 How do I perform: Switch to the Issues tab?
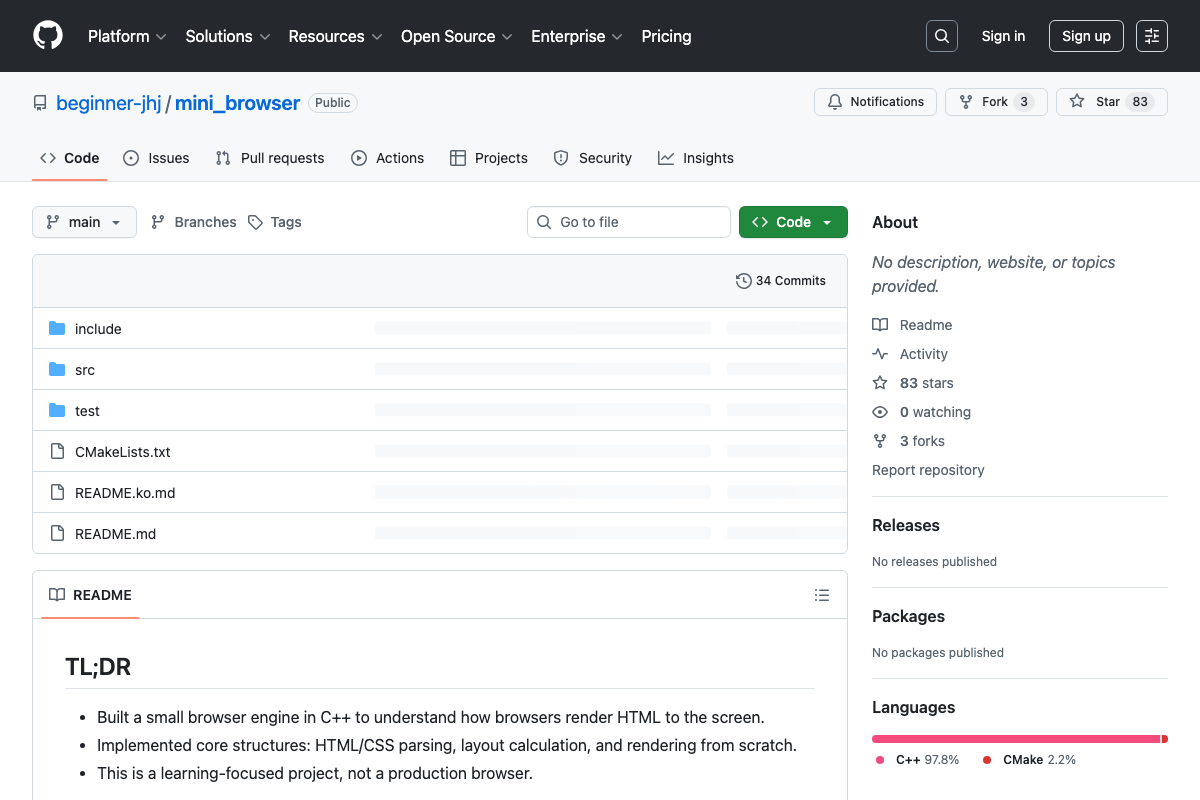click(156, 158)
